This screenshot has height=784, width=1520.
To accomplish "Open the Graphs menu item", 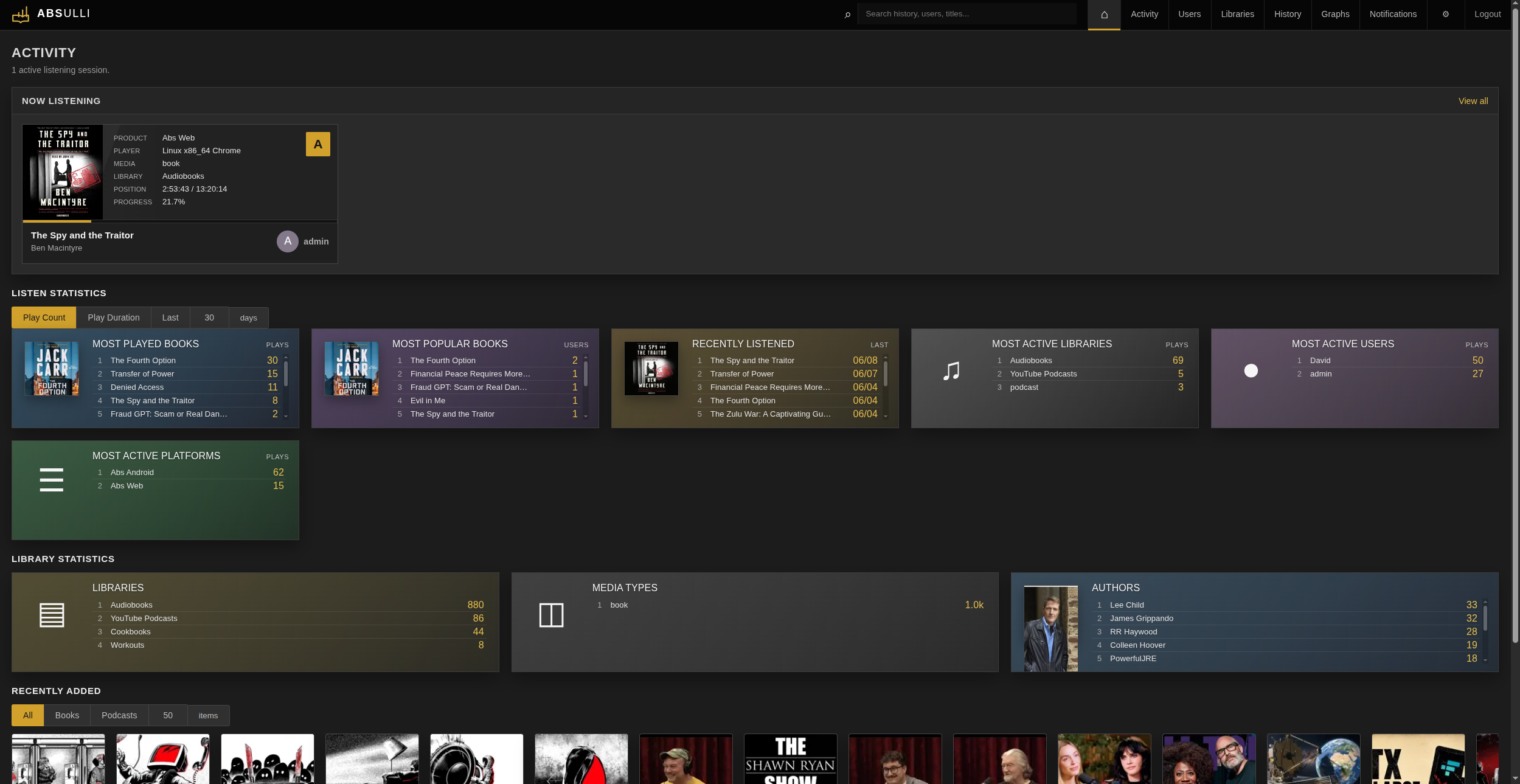I will point(1335,15).
